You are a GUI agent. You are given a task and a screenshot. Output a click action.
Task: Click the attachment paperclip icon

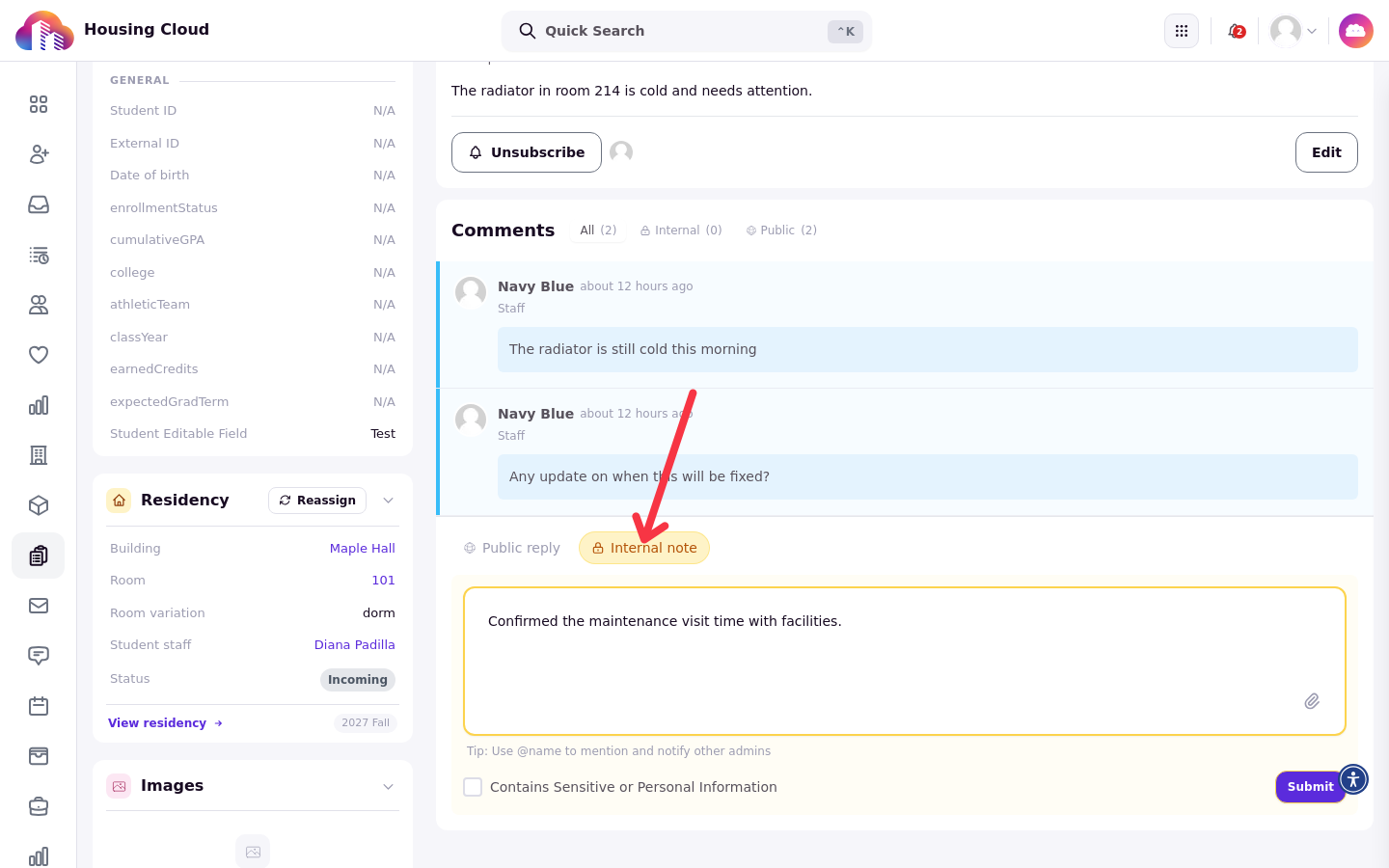point(1312,701)
